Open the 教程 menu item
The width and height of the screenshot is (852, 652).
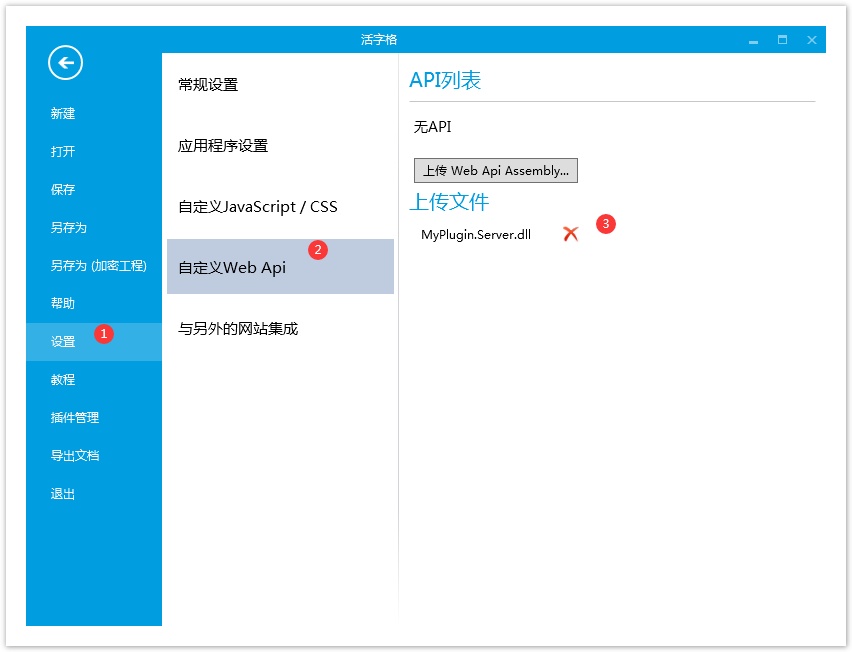(x=63, y=380)
